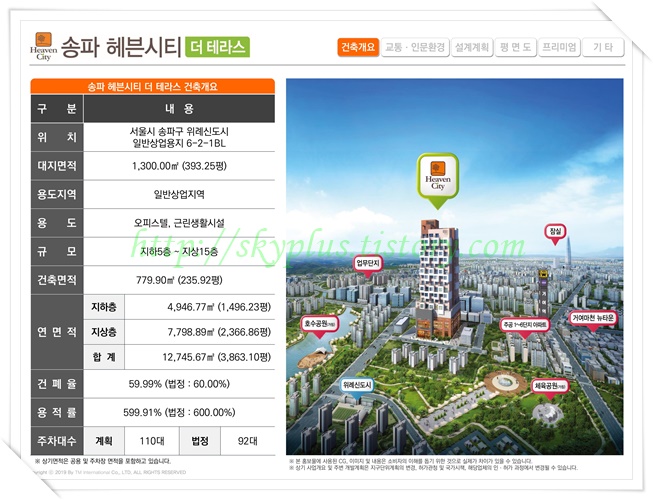
Task: Click the 합계 sub-header cell
Action: point(104,357)
